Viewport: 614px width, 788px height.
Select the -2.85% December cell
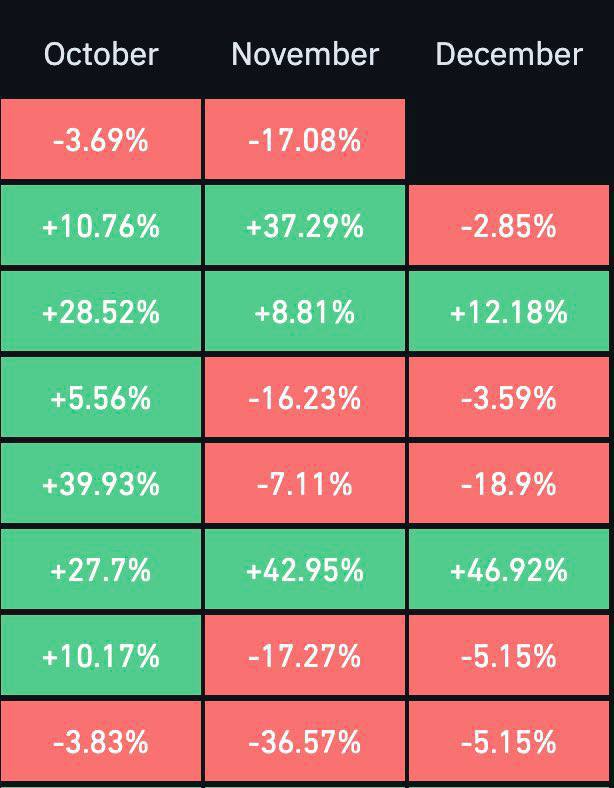point(509,226)
